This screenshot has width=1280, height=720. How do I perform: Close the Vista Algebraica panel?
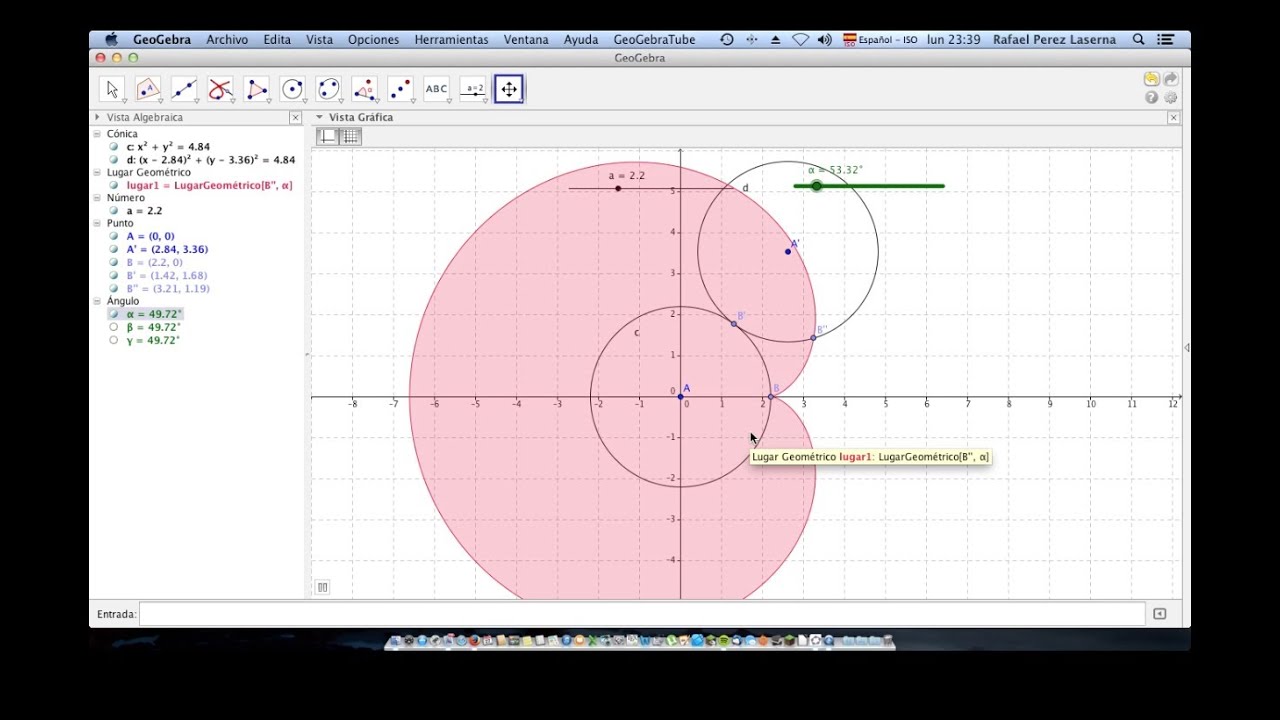coord(295,117)
